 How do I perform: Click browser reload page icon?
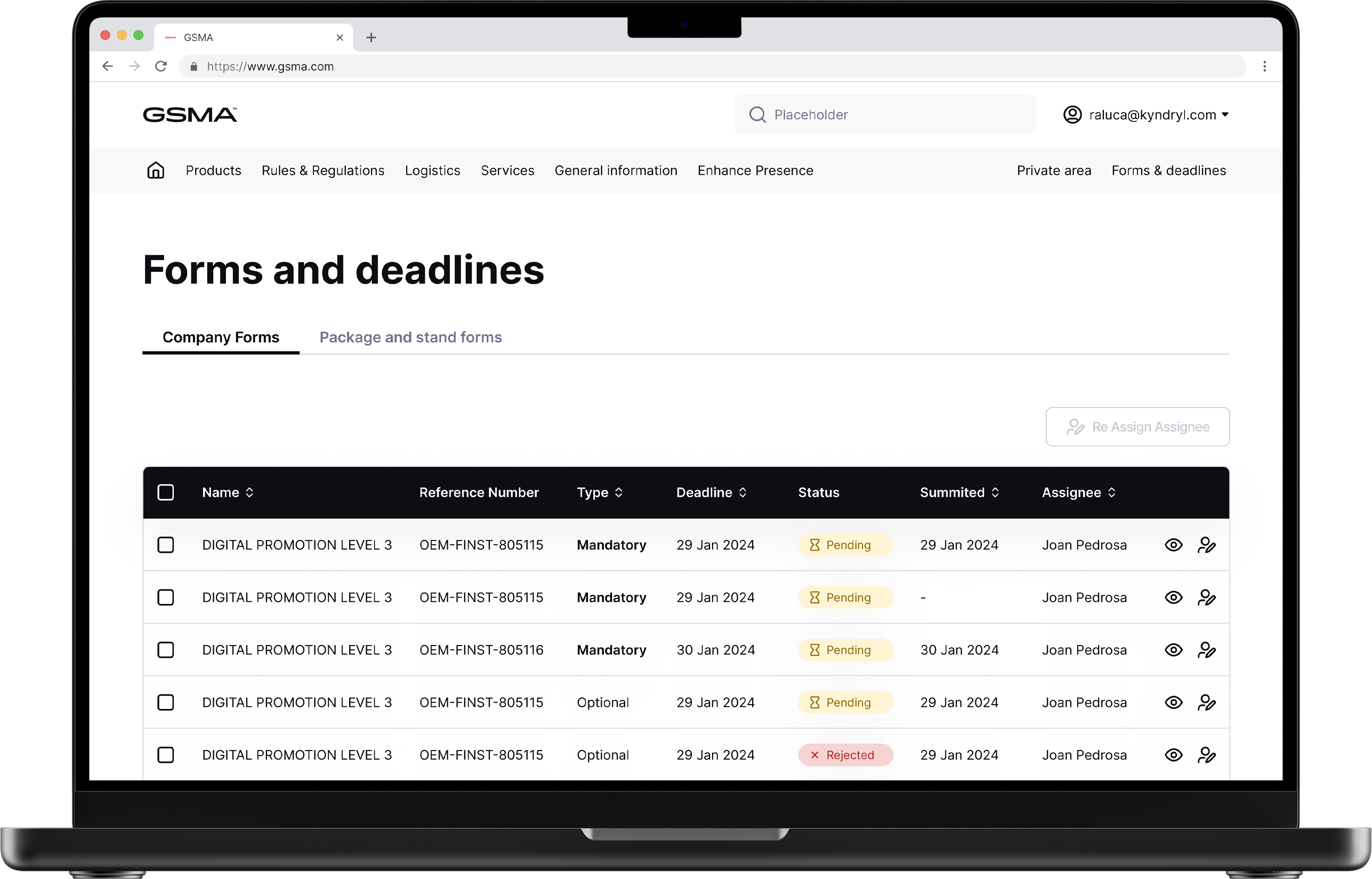[x=161, y=66]
